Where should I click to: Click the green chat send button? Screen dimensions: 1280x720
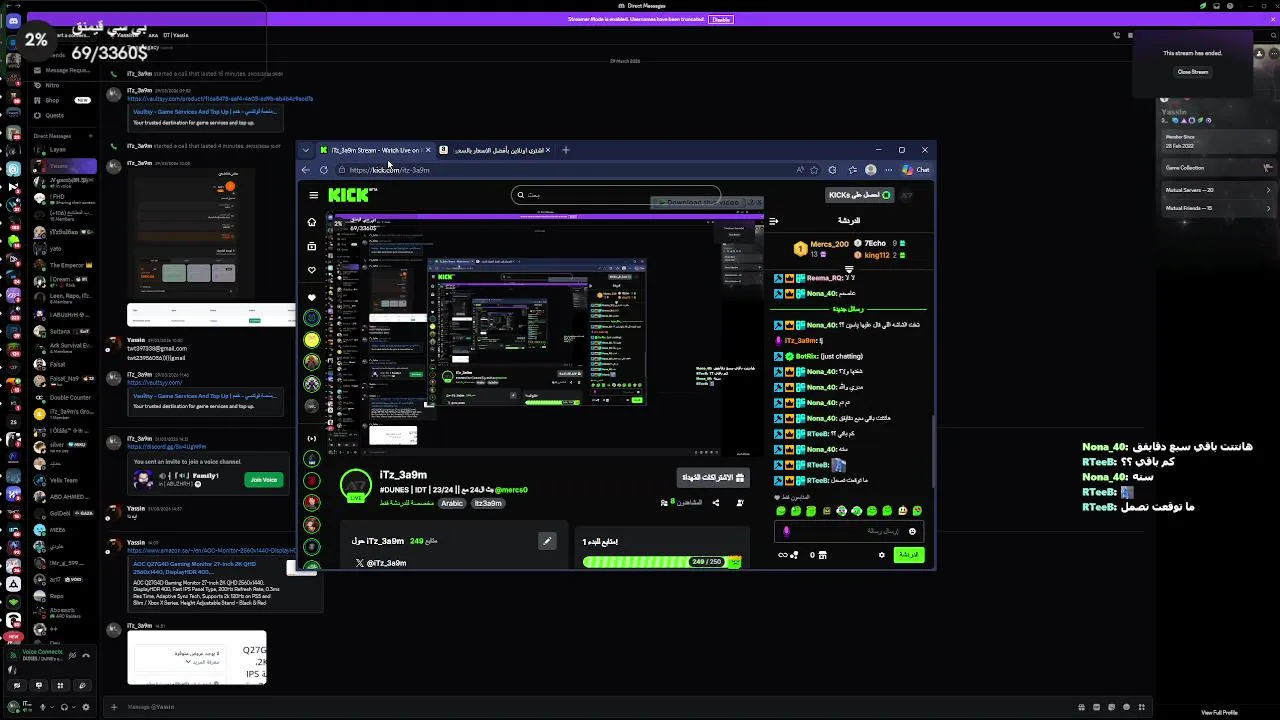(908, 555)
